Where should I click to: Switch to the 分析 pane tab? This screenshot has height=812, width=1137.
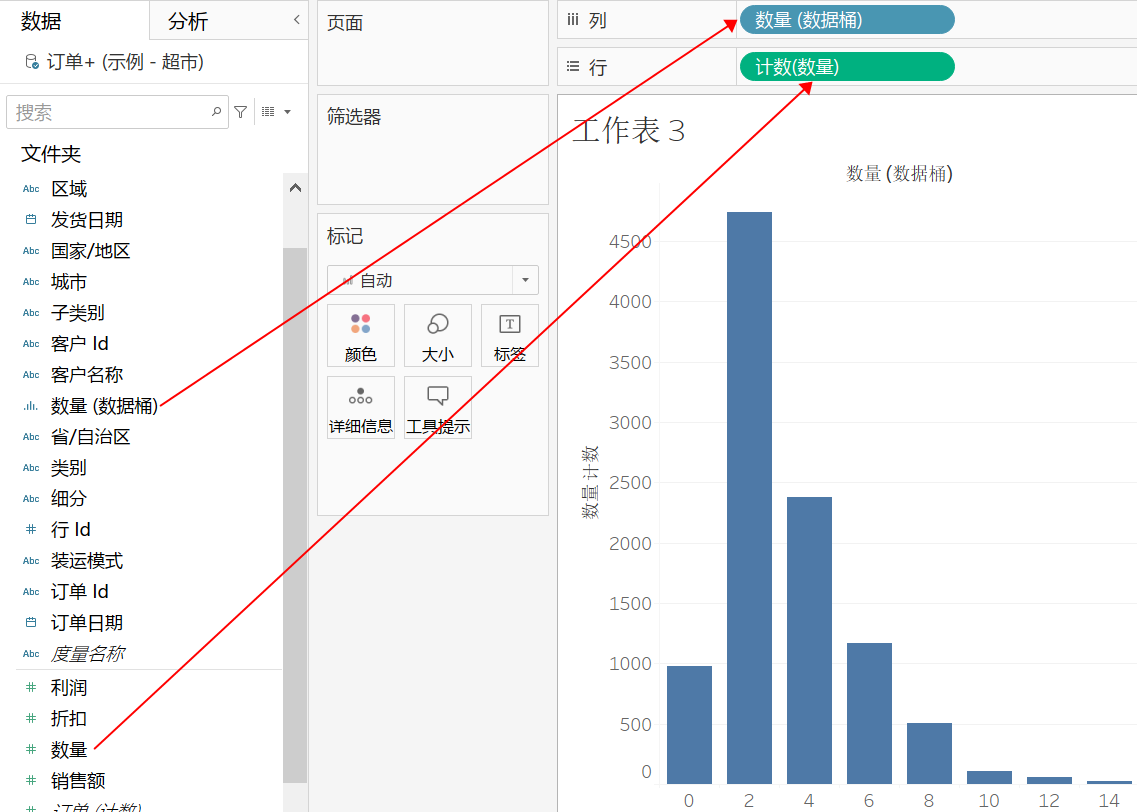pos(188,21)
